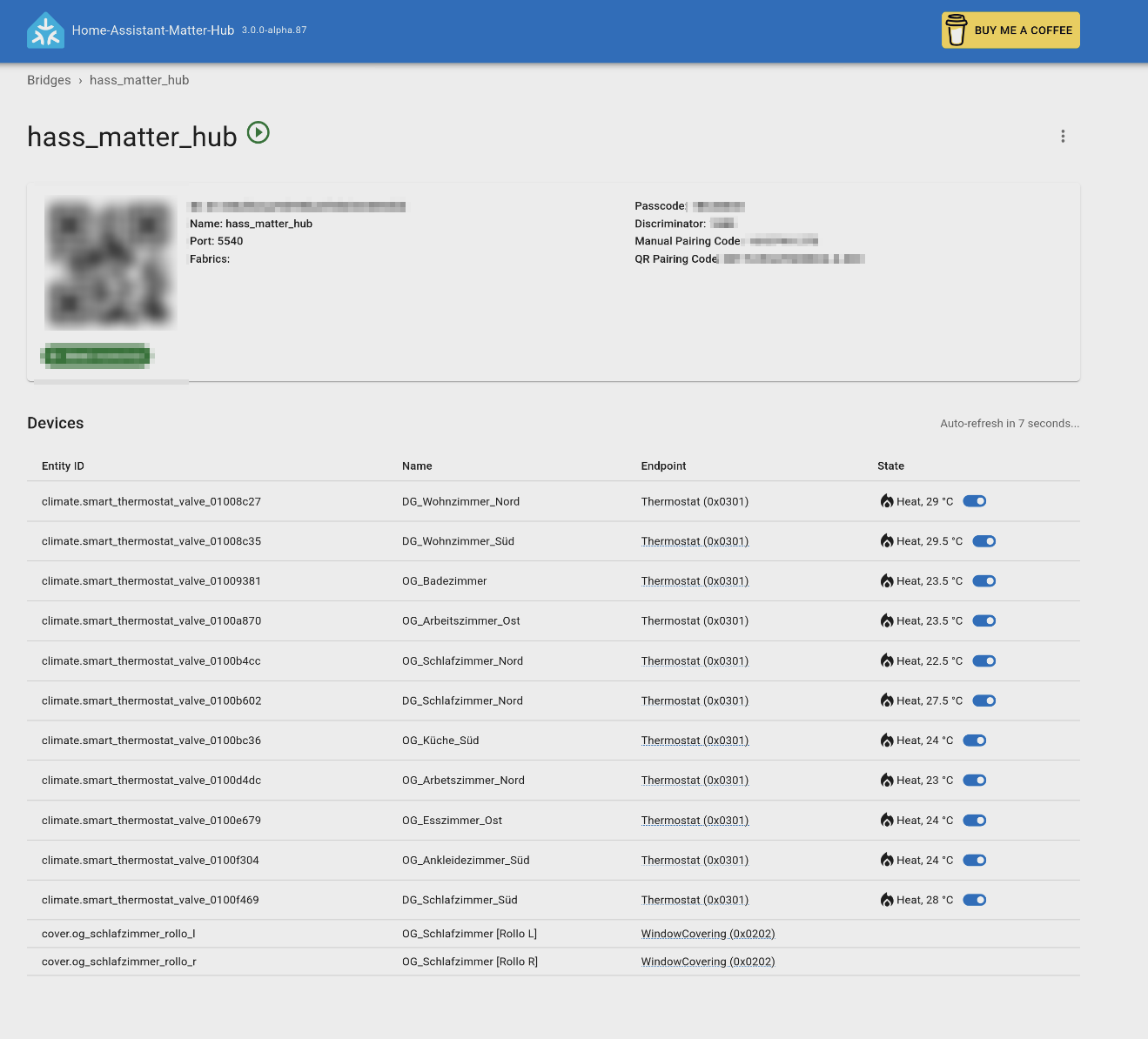Open WindowCovering endpoint link for Rollo R
This screenshot has width=1148, height=1039.
click(708, 962)
